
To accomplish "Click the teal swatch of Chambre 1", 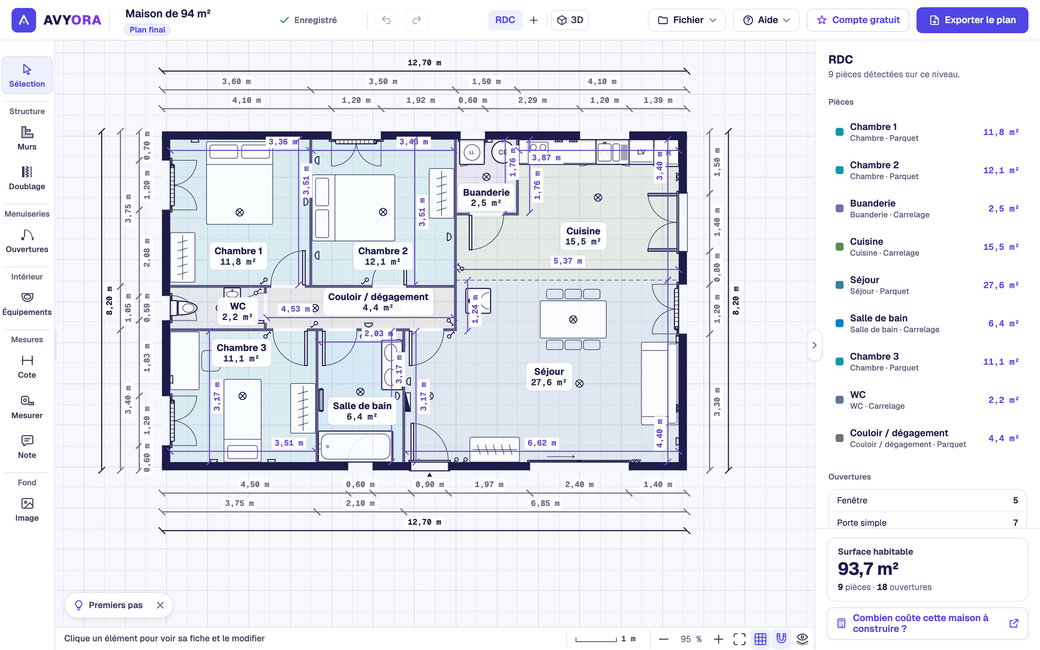I will coord(839,132).
